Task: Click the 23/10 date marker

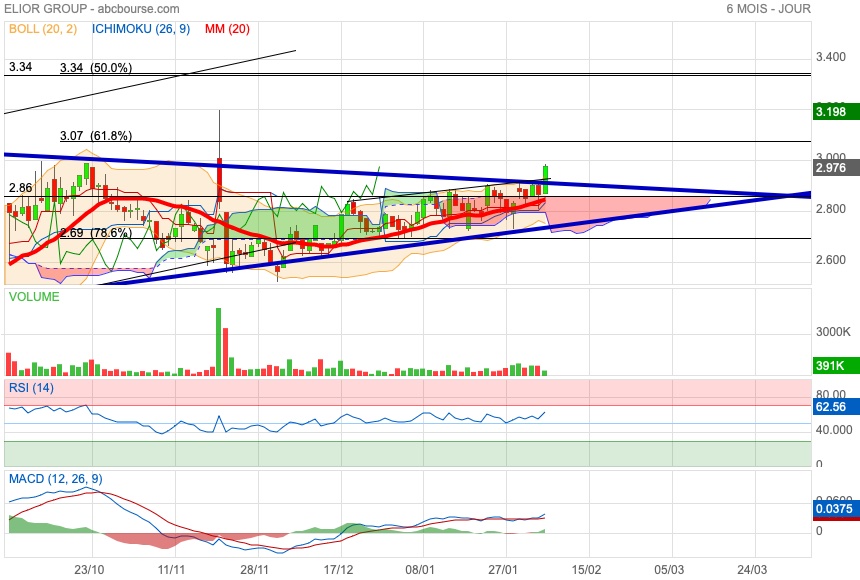Action: coord(90,569)
